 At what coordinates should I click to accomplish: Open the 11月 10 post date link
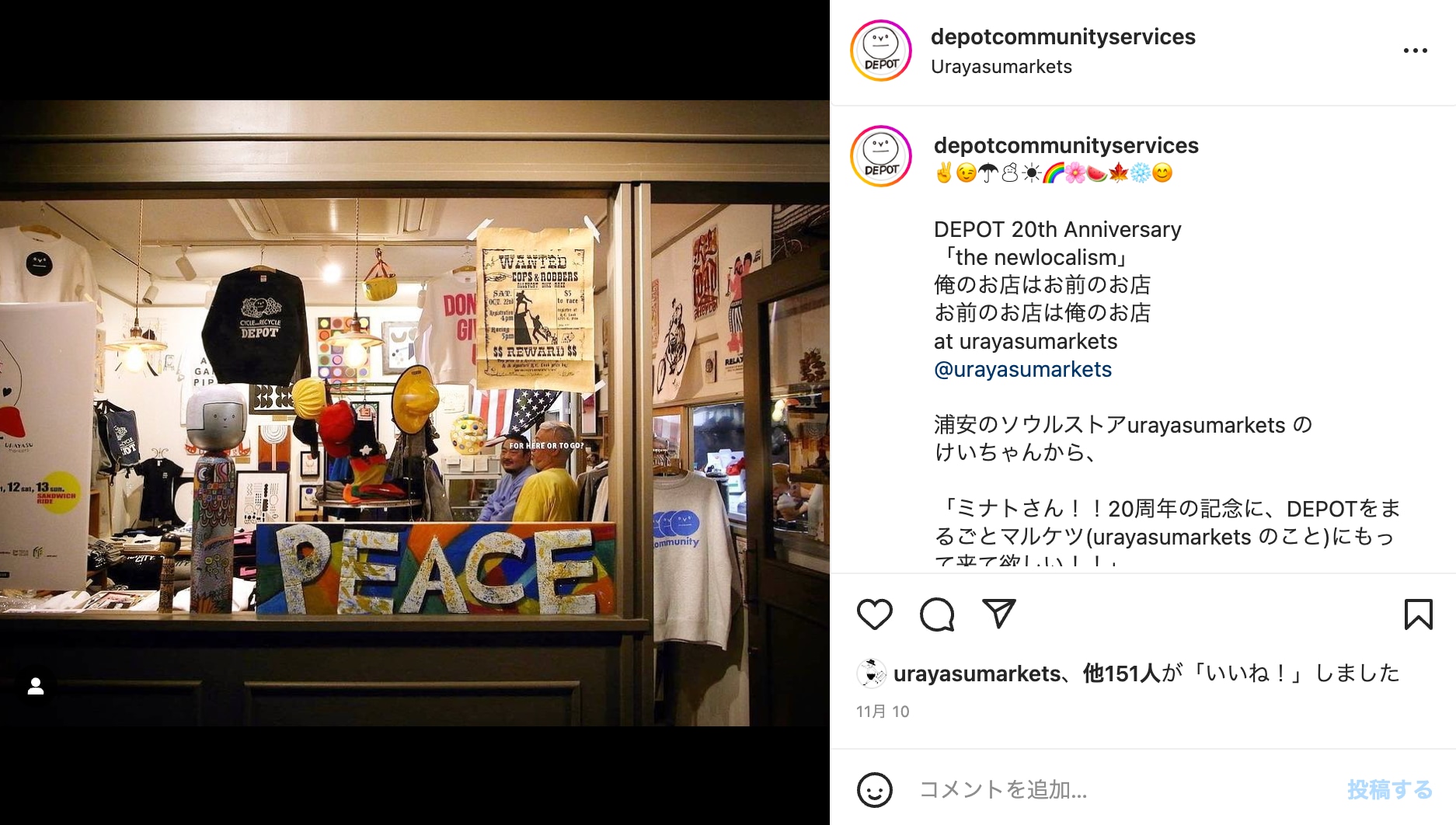point(883,712)
